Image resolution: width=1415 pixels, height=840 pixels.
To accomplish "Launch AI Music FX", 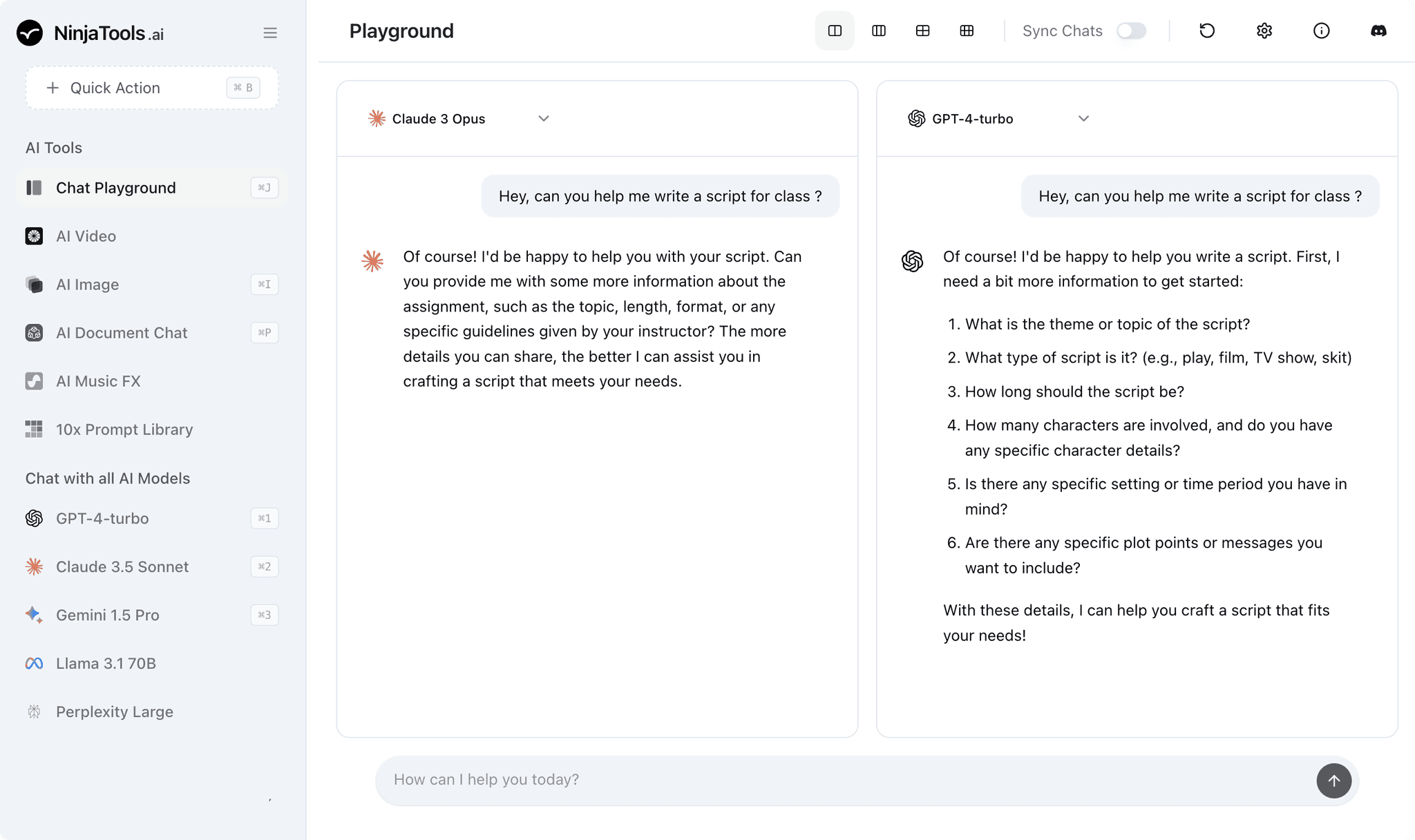I will click(x=98, y=381).
